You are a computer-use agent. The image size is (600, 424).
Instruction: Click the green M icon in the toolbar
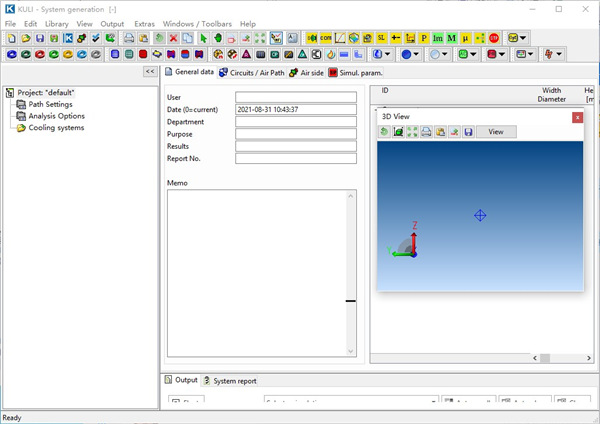click(452, 38)
